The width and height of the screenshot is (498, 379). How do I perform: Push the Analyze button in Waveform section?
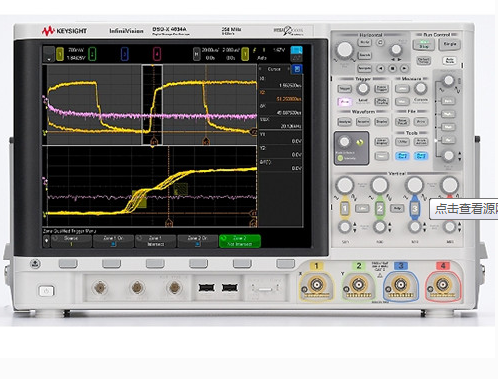tap(345, 122)
